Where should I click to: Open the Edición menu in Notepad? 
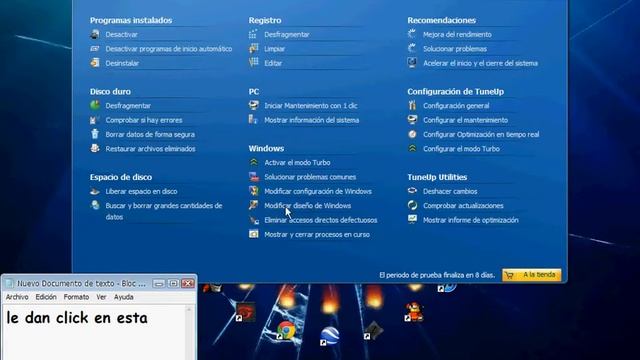pos(46,297)
